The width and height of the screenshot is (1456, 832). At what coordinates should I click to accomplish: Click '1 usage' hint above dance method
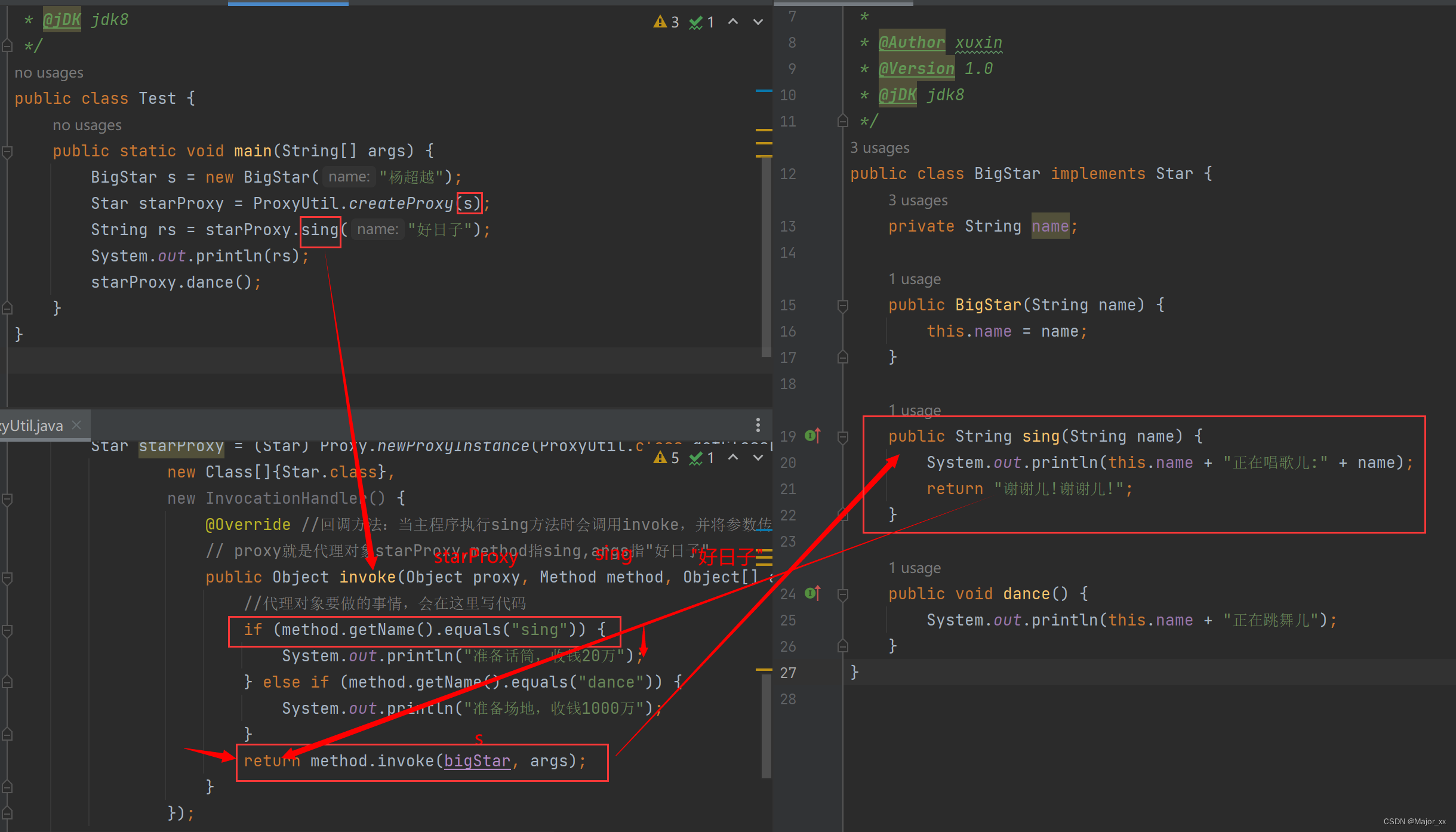click(x=914, y=568)
